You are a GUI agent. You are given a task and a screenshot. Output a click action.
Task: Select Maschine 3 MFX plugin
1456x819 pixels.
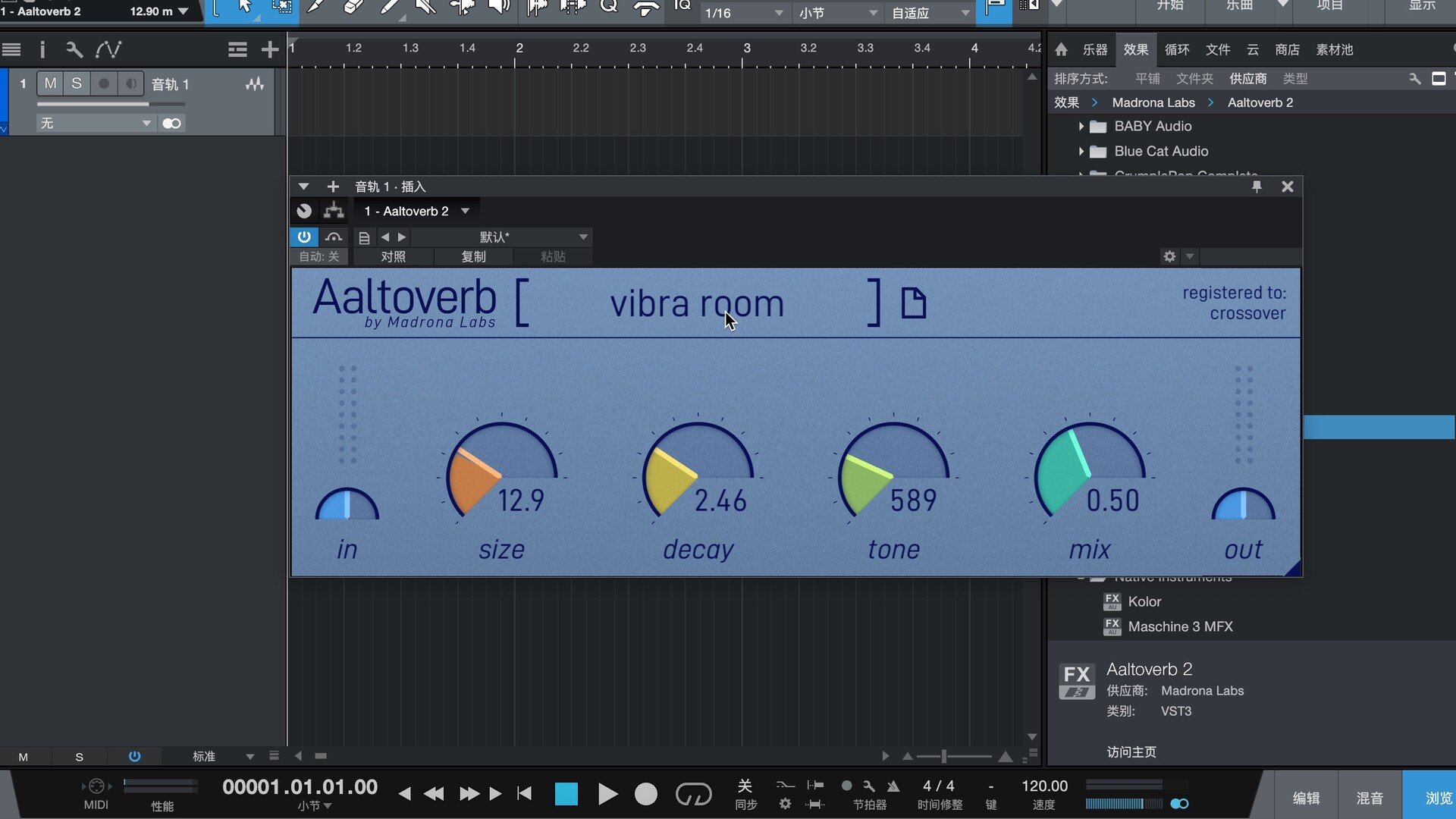(1180, 626)
